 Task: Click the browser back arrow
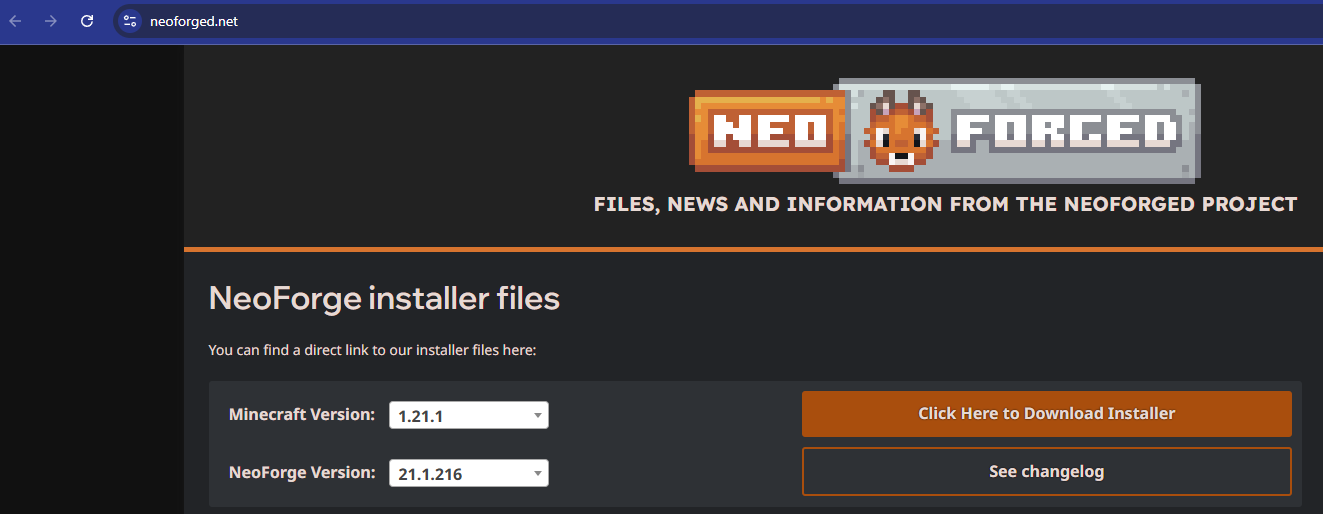pos(16,21)
